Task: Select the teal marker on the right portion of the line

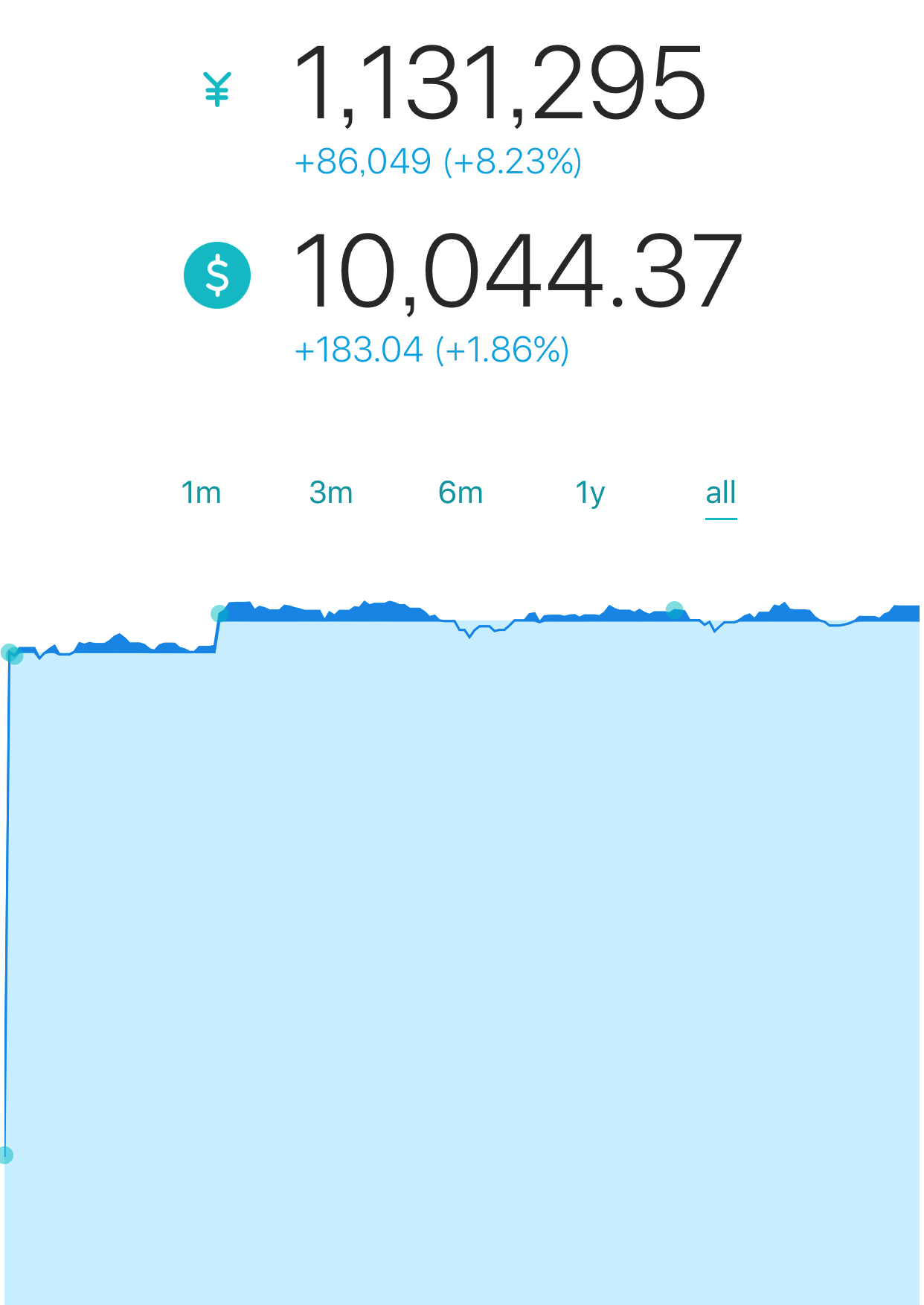Action: click(674, 610)
